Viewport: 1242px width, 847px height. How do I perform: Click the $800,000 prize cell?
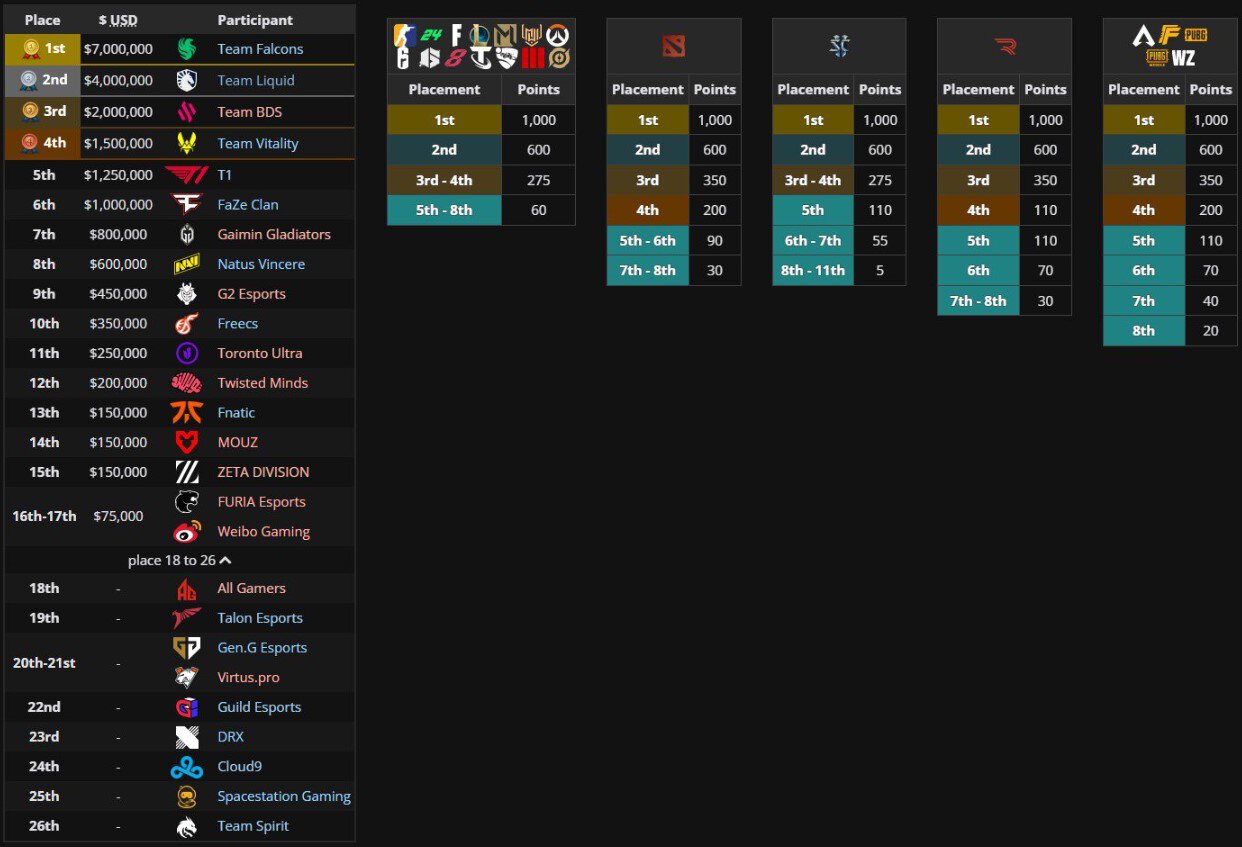pos(118,235)
